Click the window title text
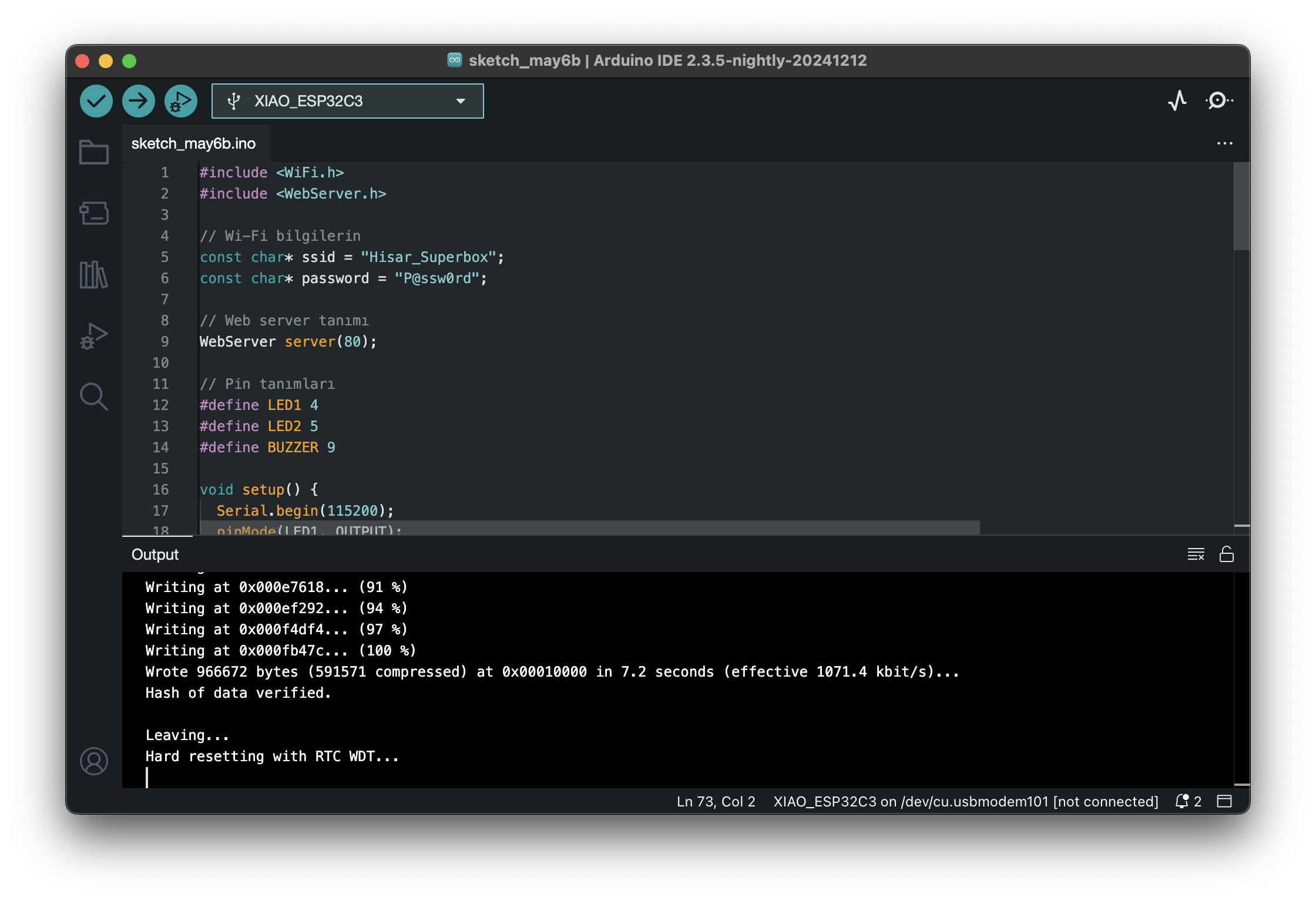The image size is (1316, 901). (x=667, y=60)
